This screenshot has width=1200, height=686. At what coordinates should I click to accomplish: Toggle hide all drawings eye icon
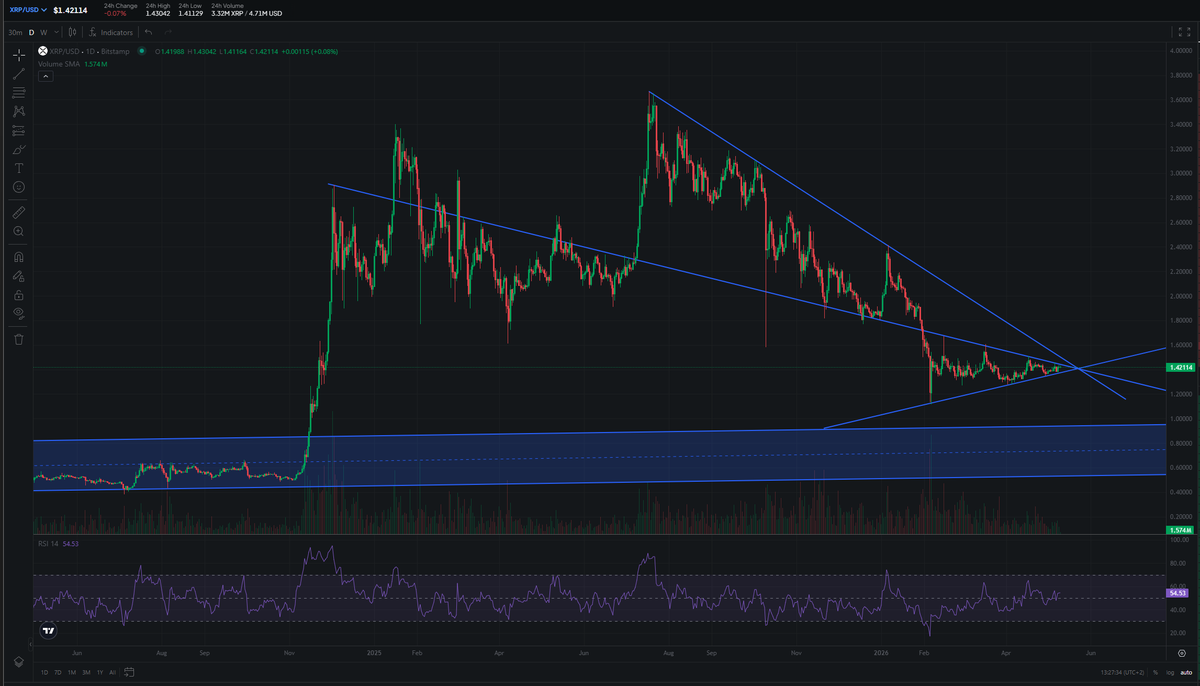point(19,314)
